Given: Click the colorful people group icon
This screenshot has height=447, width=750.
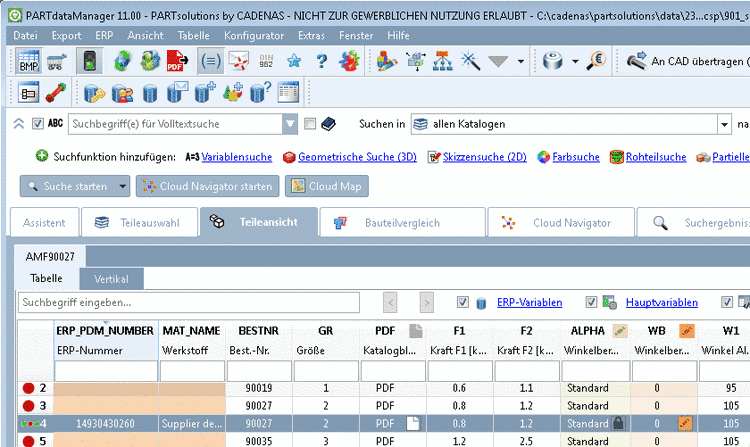Looking at the screenshot, I should coord(349,61).
